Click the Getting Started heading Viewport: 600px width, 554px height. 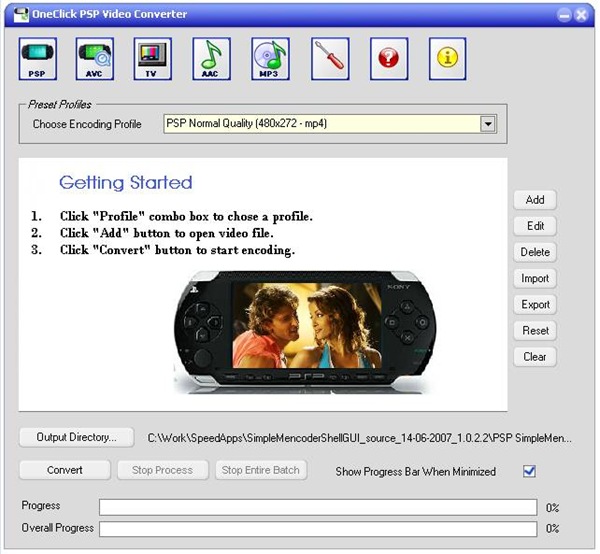coord(126,183)
